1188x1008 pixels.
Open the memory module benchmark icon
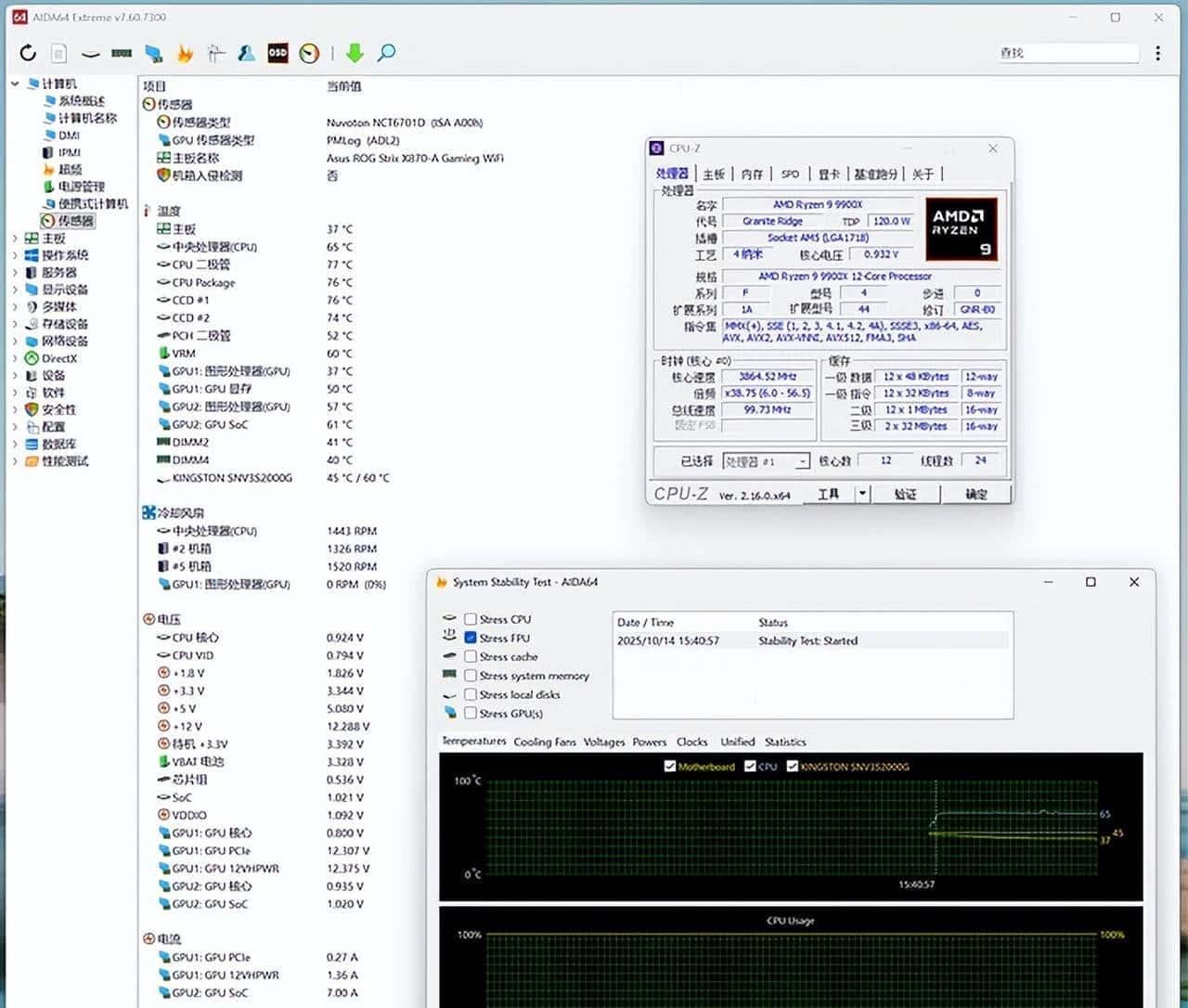122,54
